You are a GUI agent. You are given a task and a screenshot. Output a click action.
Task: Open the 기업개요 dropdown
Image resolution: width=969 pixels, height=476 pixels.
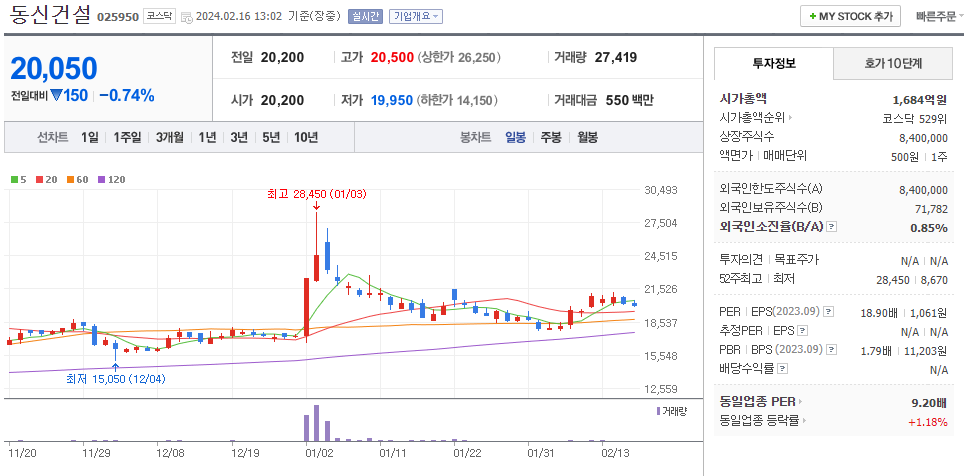point(416,17)
